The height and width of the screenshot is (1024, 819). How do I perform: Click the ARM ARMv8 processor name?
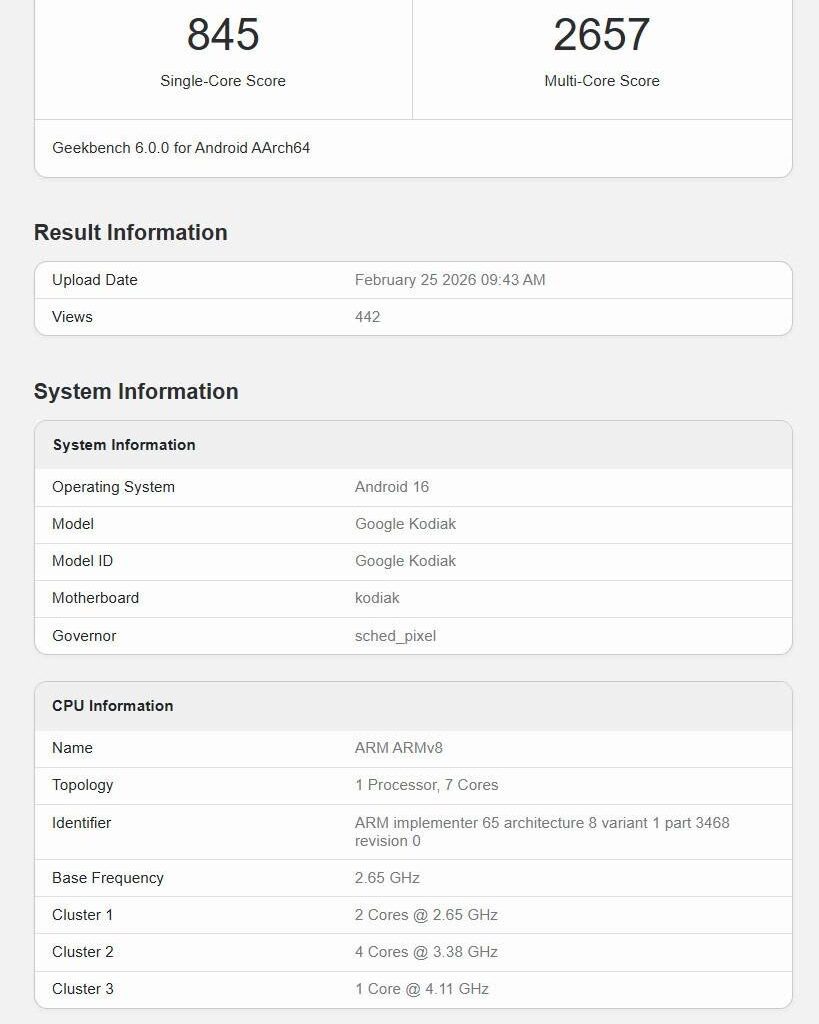[399, 748]
